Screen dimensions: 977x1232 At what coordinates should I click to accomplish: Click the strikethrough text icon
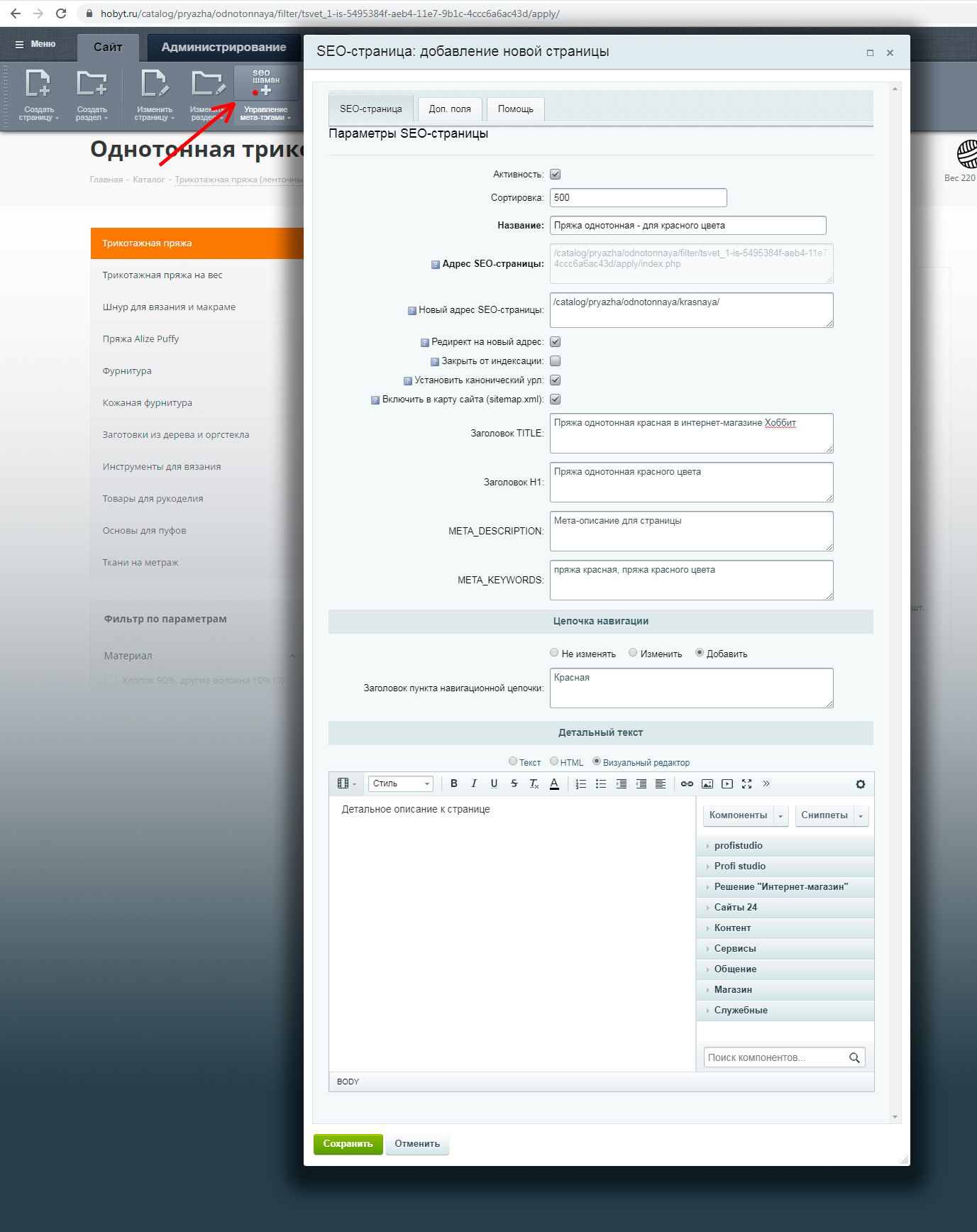tap(514, 783)
